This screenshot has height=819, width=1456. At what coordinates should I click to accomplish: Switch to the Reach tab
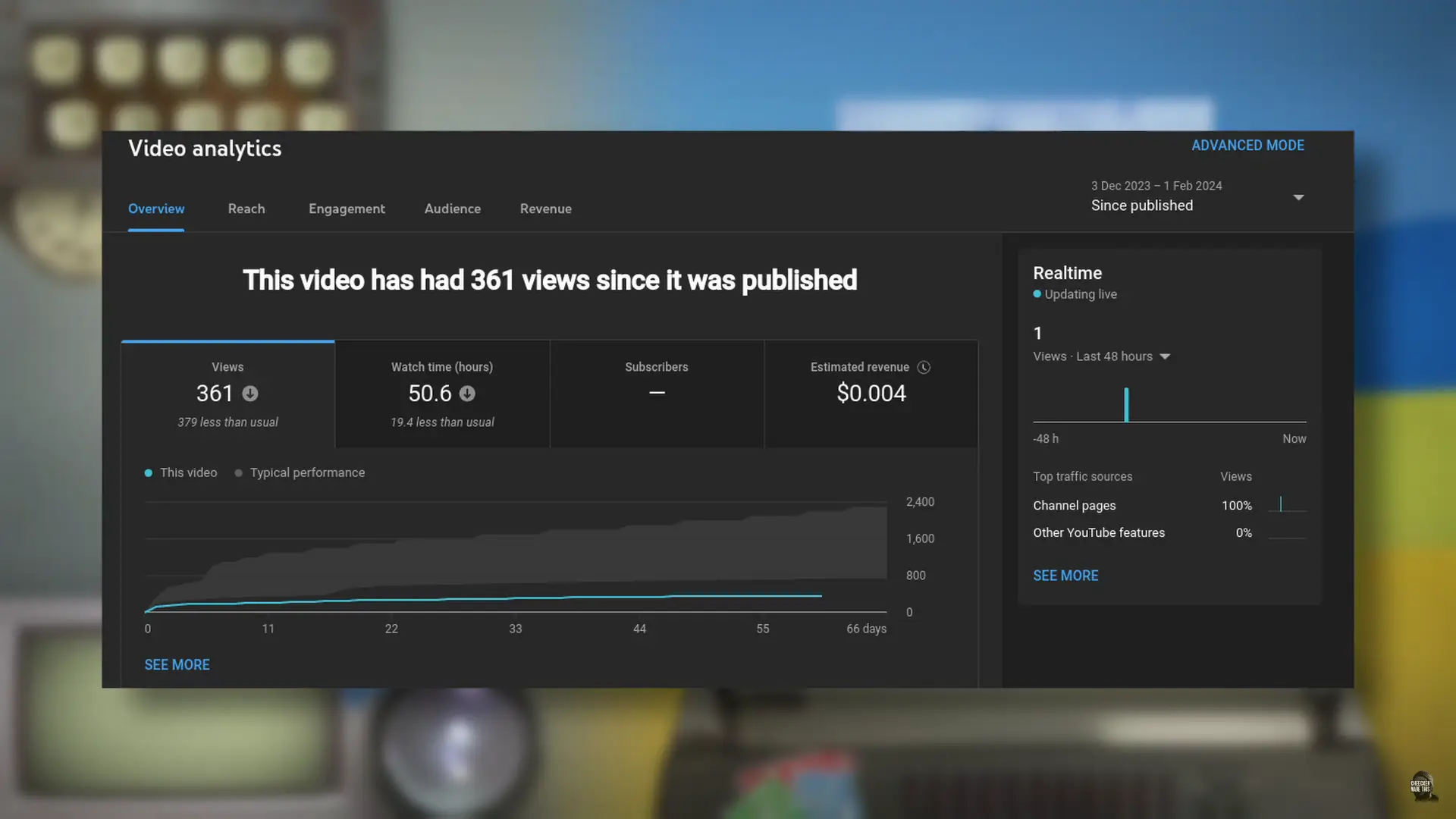(x=246, y=209)
